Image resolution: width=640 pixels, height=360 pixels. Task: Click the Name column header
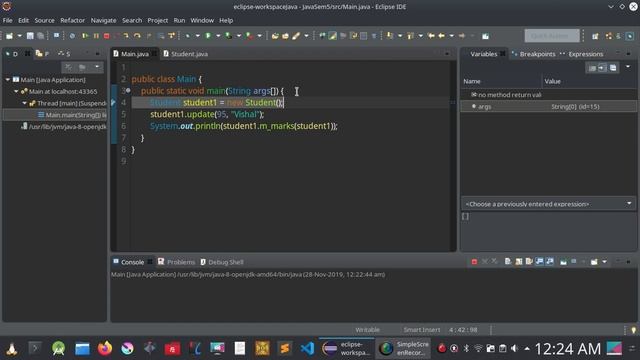pos(472,81)
